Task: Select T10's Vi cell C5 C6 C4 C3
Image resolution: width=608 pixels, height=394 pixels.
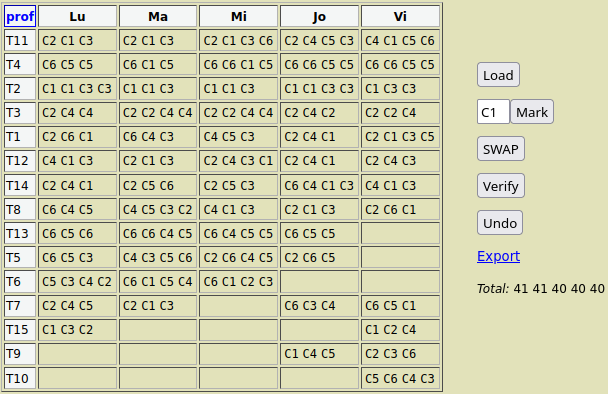Action: click(x=400, y=378)
